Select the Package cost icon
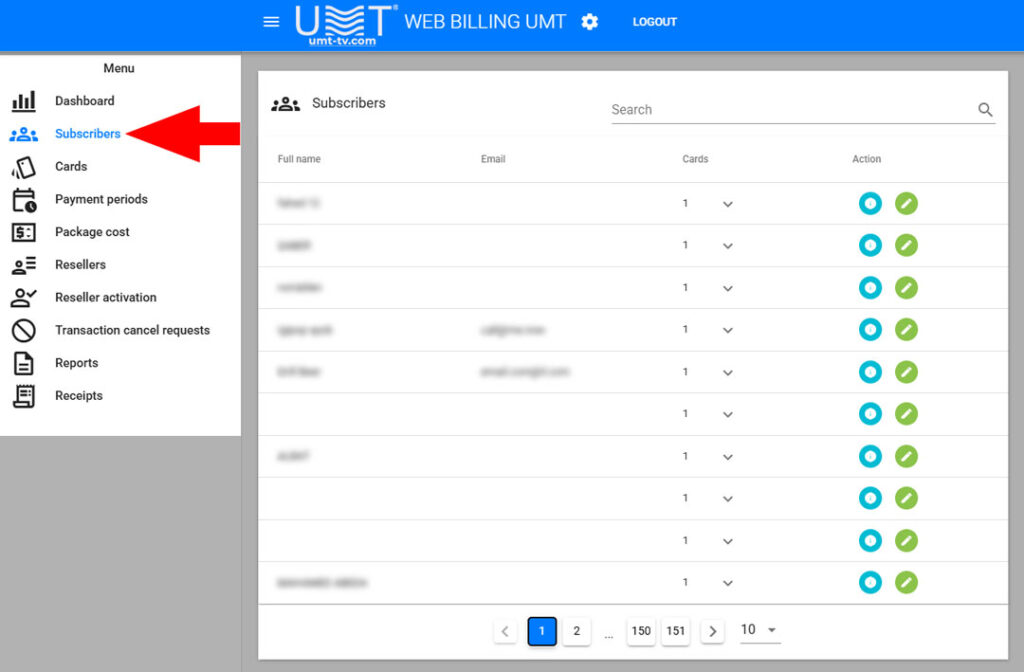 [22, 232]
